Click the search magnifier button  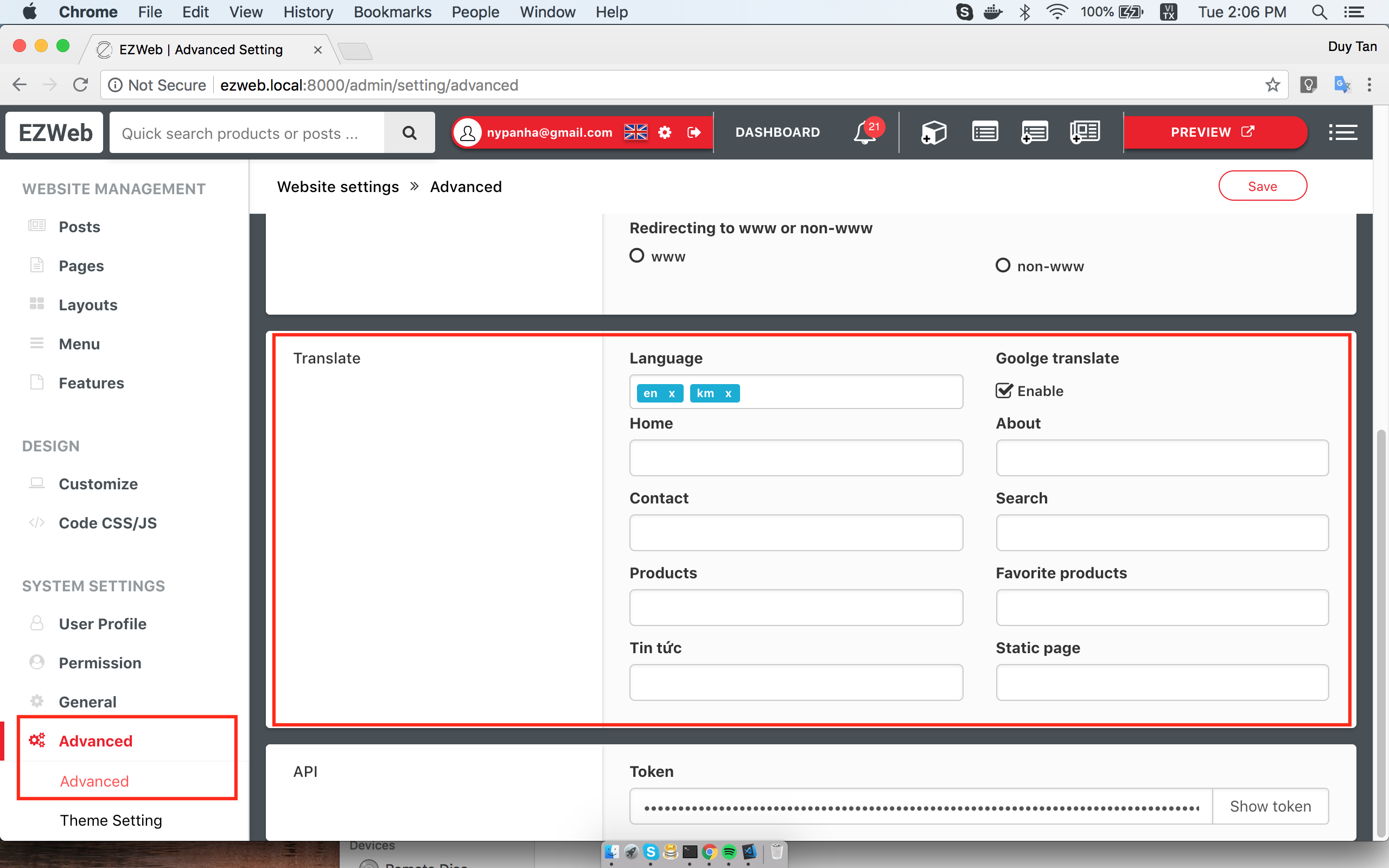[x=409, y=132]
